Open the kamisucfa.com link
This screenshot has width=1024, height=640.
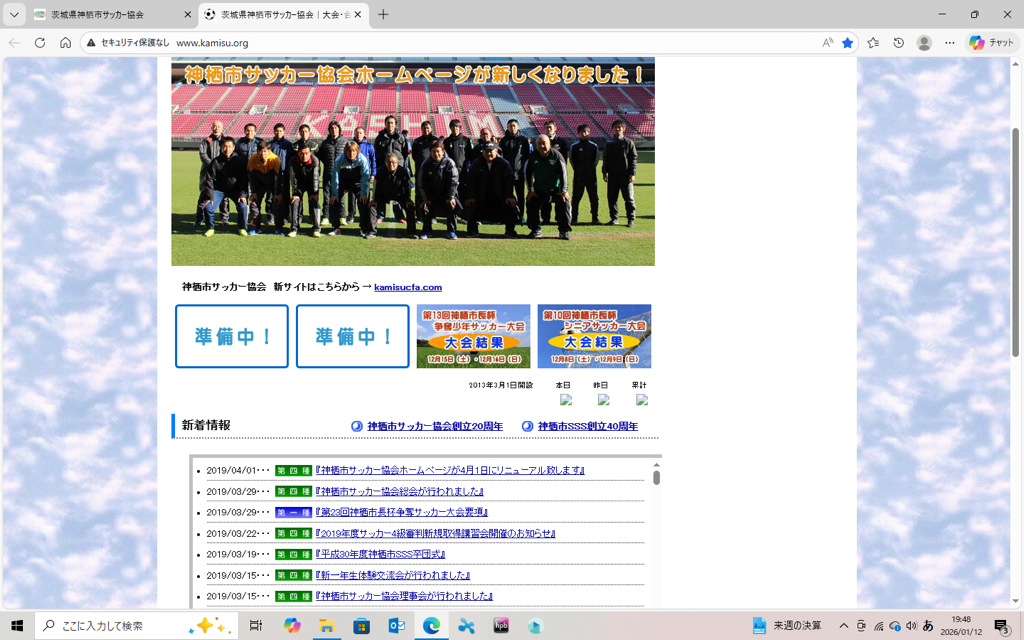[x=408, y=288]
